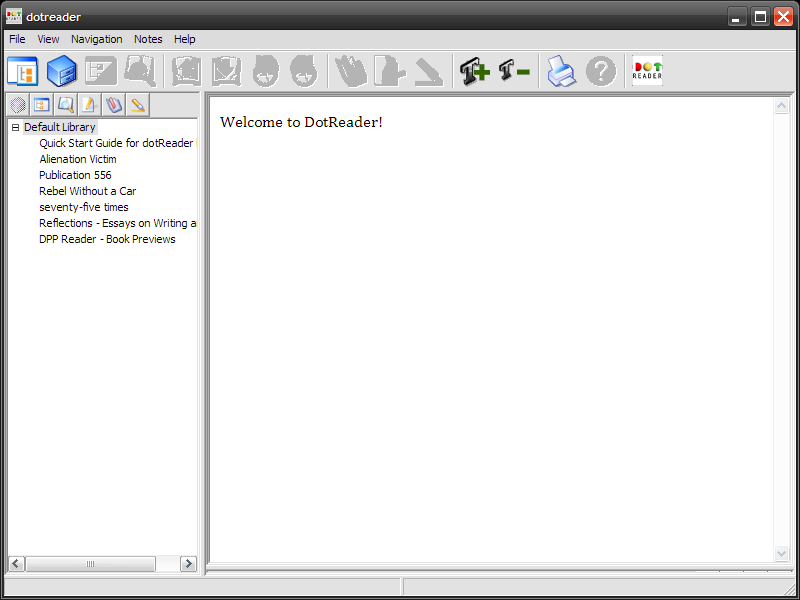Image resolution: width=800 pixels, height=600 pixels.
Task: Open the Alienation Victim book
Action: (x=78, y=159)
